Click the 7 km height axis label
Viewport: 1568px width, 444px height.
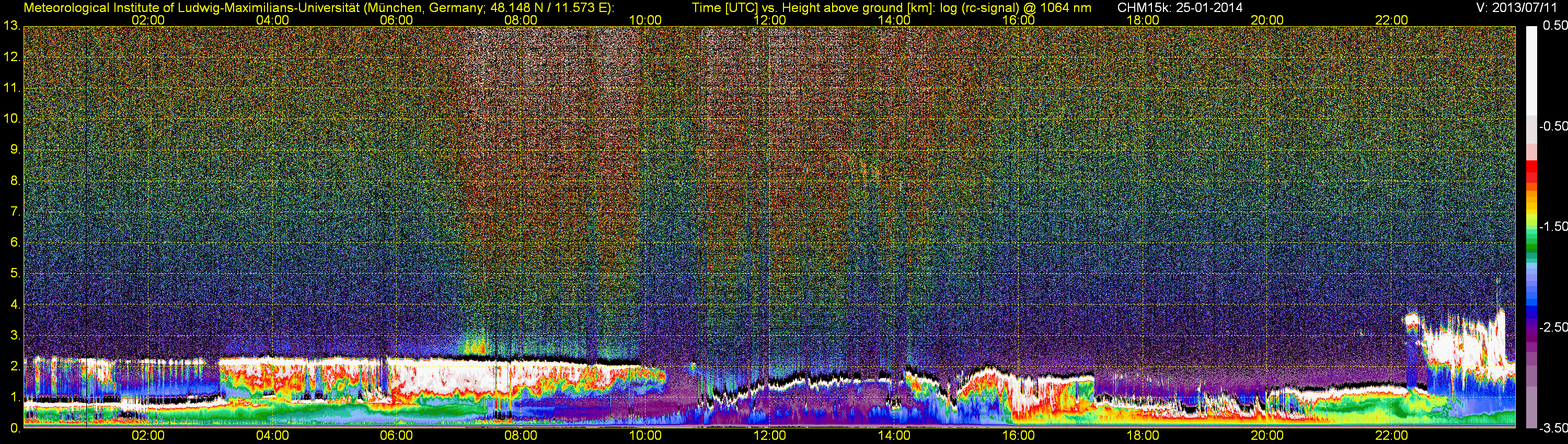point(15,212)
